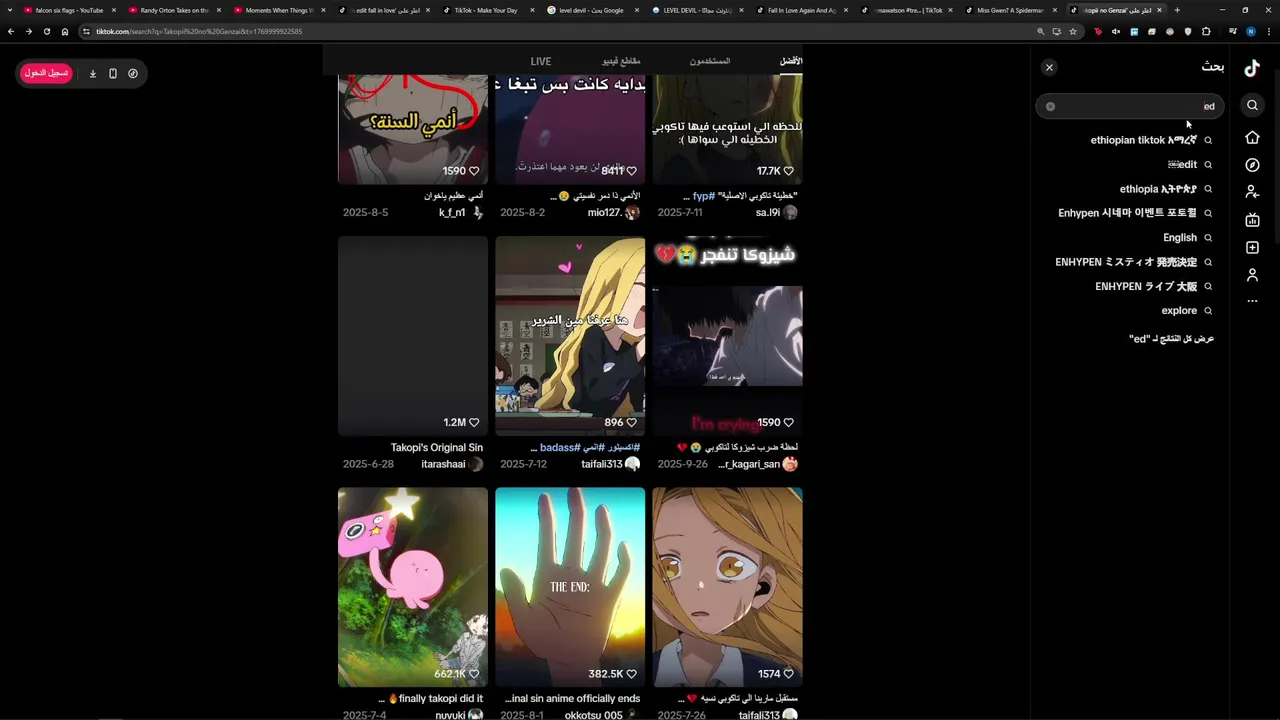
Task: Switch to 'level devil' Google tab
Action: point(590,10)
